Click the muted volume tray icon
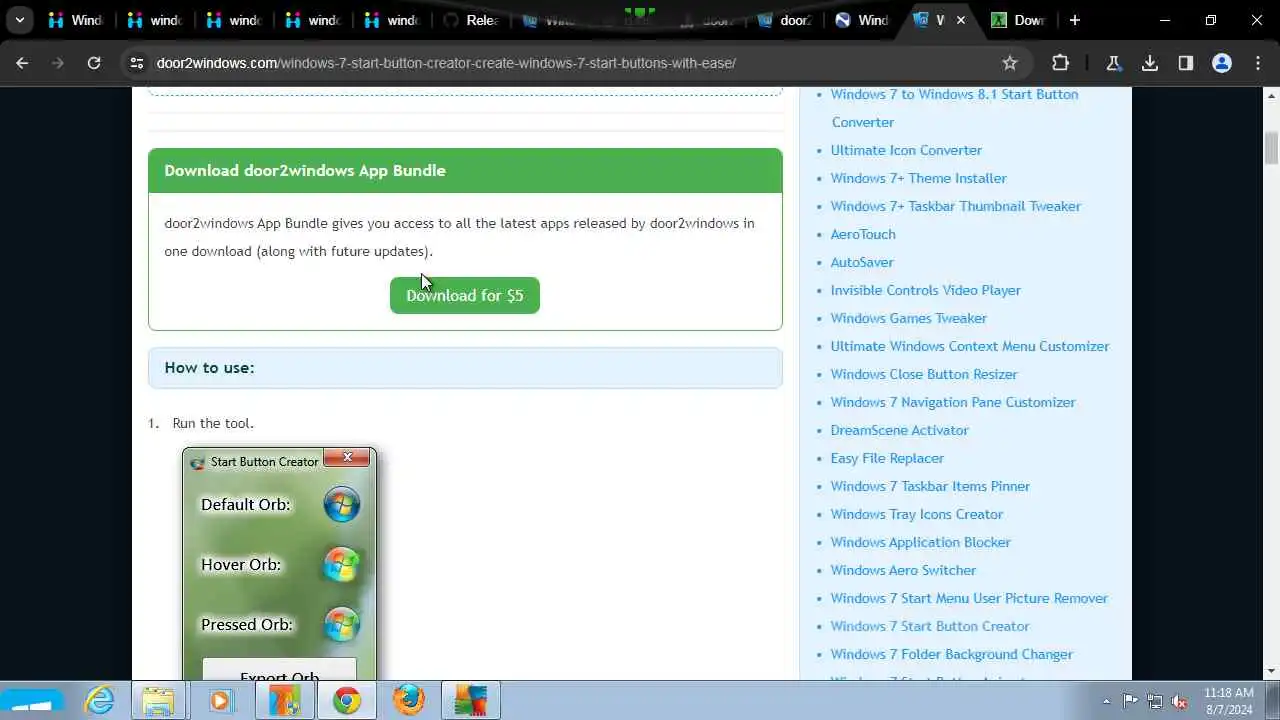Image resolution: width=1280 pixels, height=720 pixels. 1180,701
